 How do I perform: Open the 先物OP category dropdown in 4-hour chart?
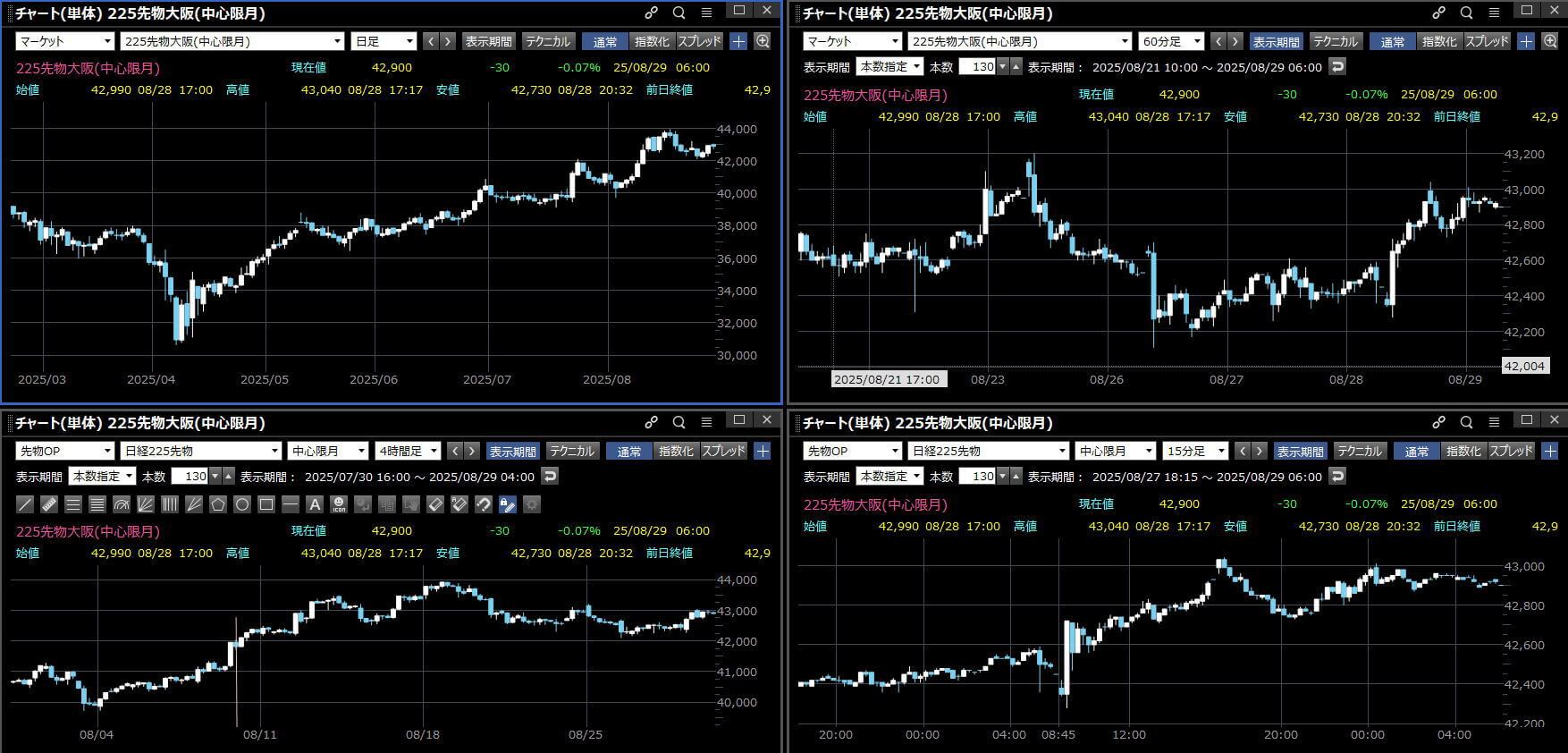pos(64,451)
